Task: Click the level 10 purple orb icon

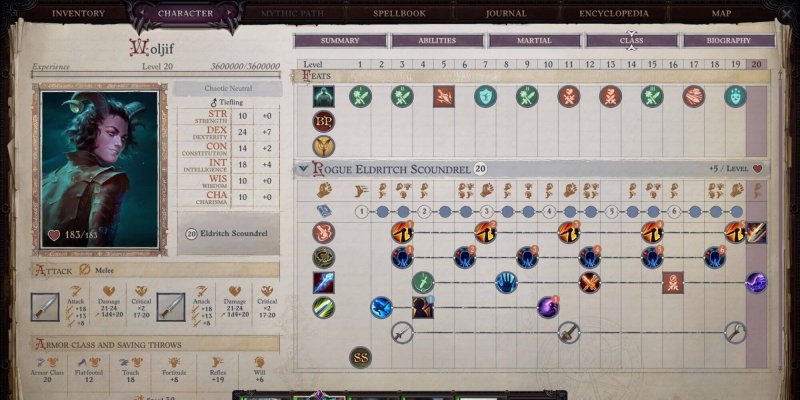Action: click(548, 307)
